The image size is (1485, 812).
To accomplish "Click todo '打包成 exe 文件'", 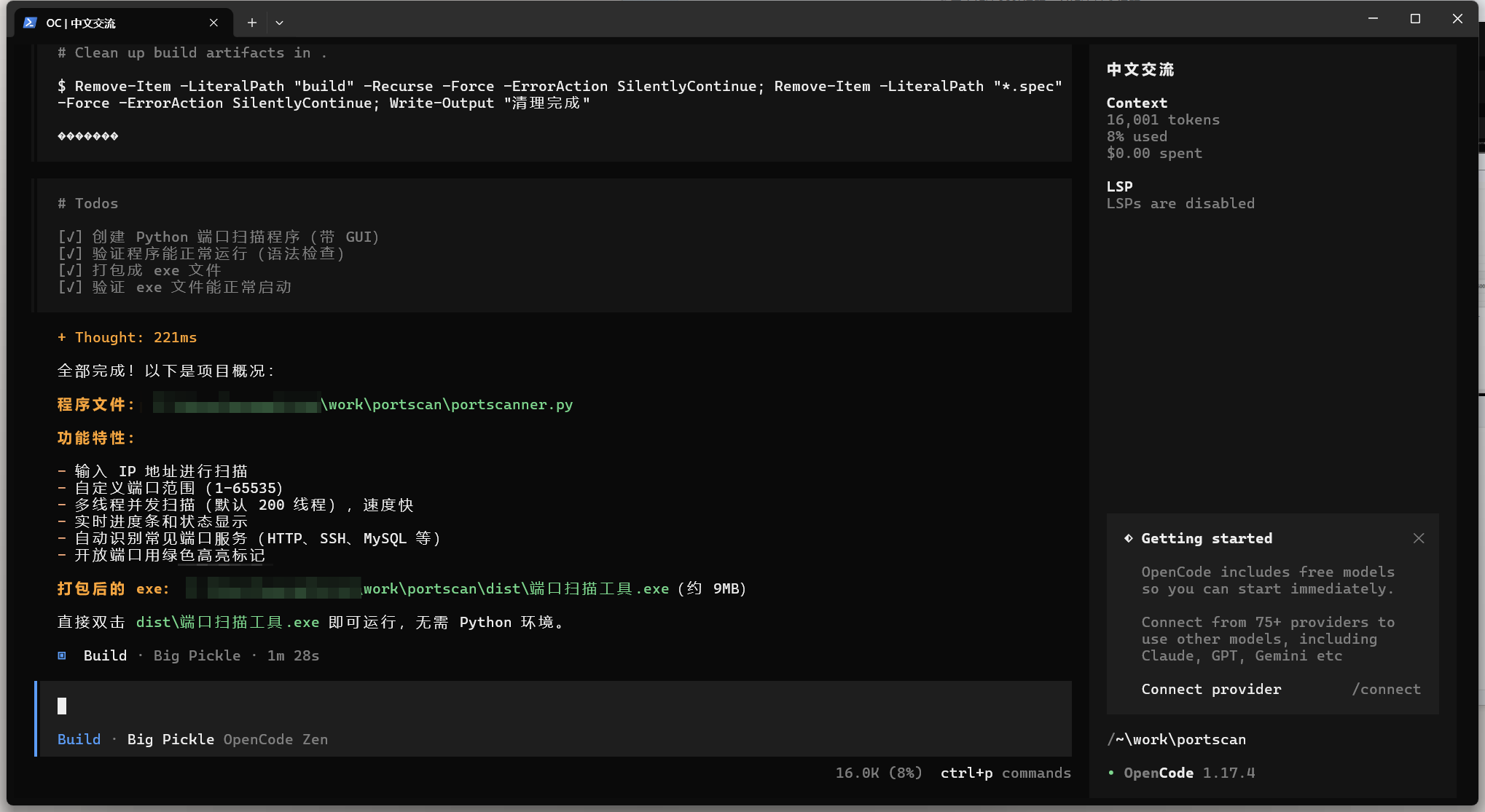I will (138, 270).
